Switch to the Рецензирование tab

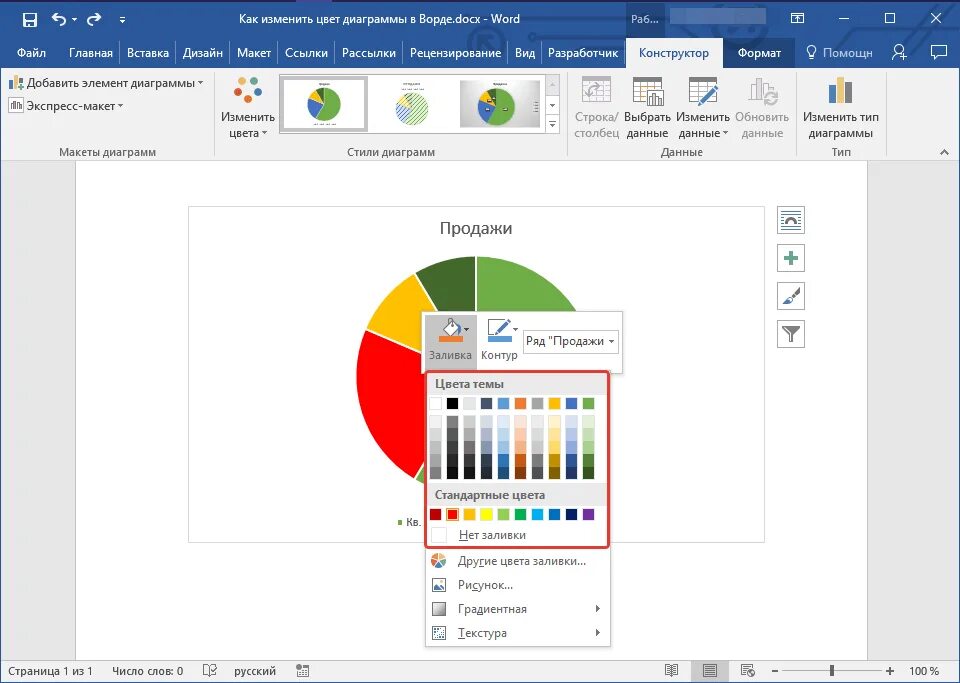click(x=456, y=53)
